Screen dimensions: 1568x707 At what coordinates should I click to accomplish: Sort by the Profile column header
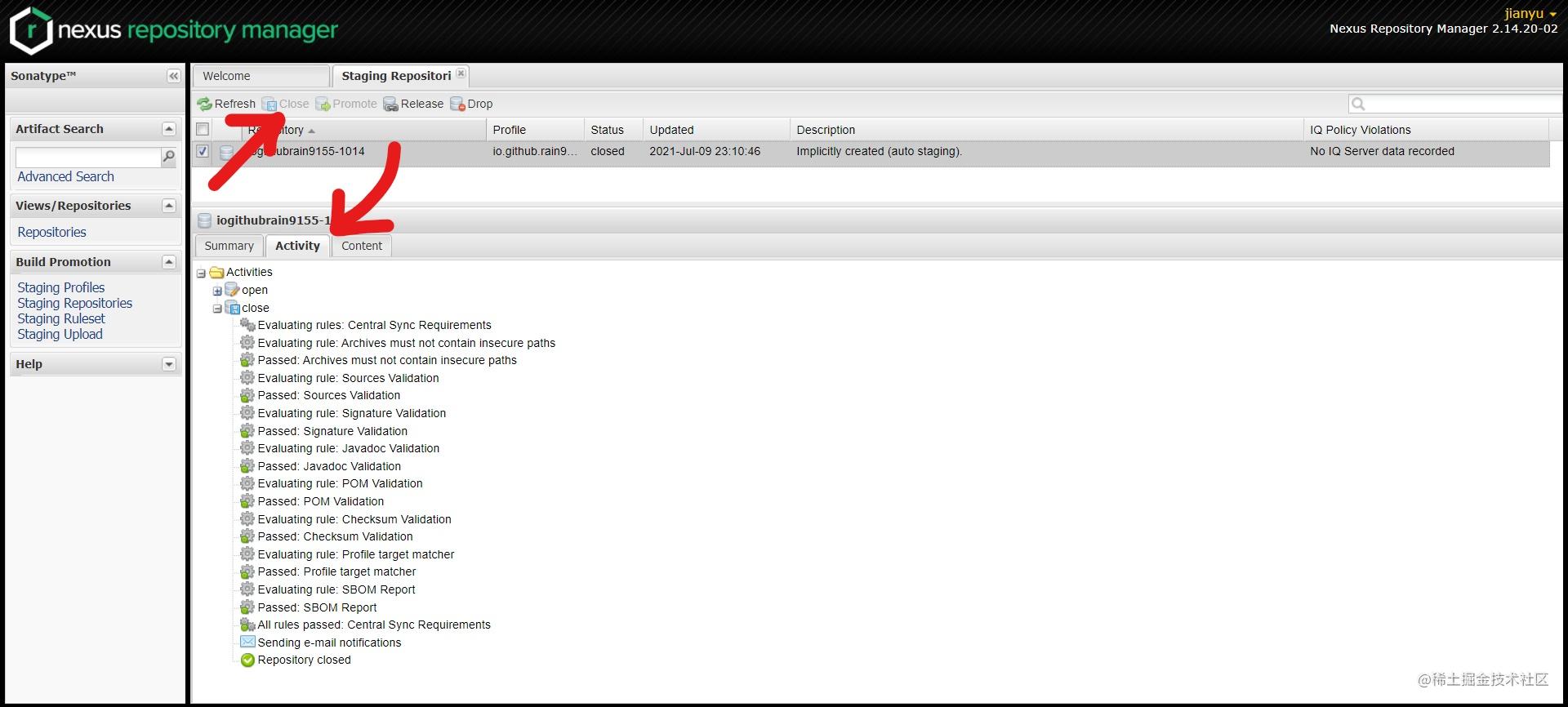534,130
